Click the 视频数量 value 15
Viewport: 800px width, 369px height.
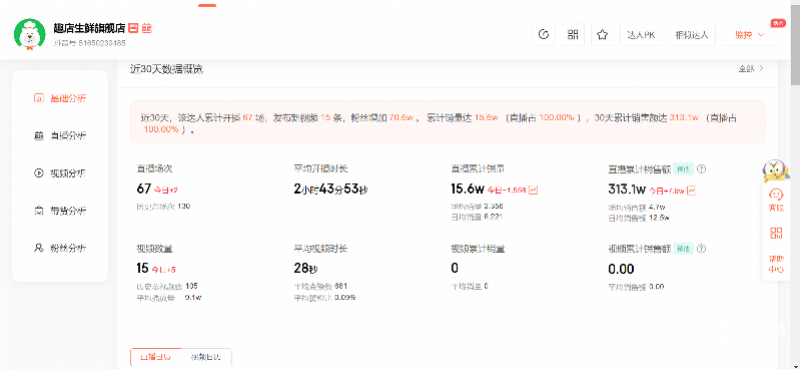142,268
